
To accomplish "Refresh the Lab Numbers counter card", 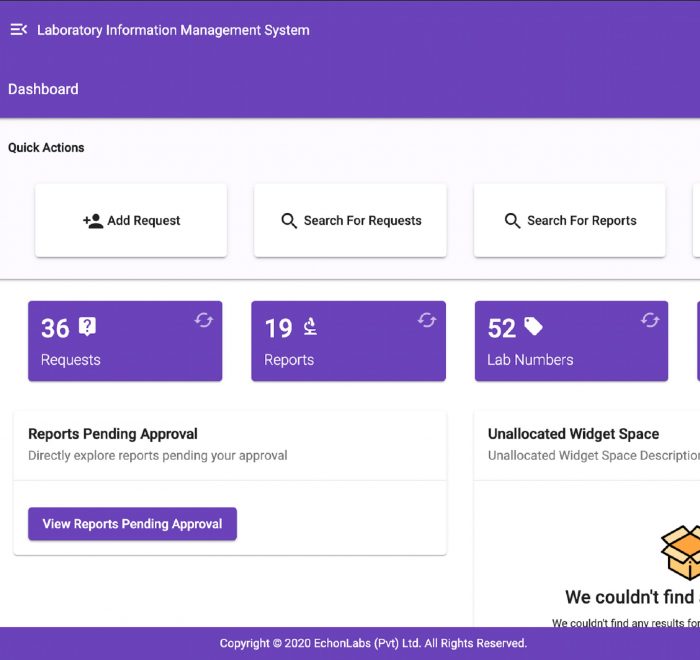I will click(x=650, y=320).
